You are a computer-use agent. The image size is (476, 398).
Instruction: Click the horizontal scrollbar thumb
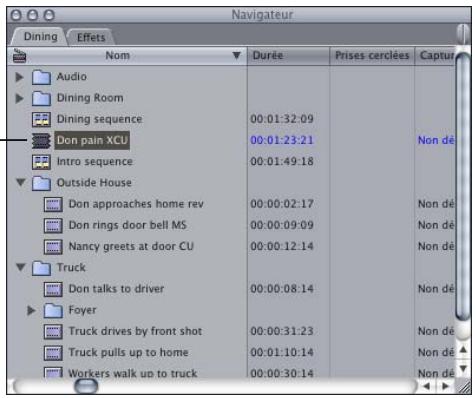click(x=86, y=386)
